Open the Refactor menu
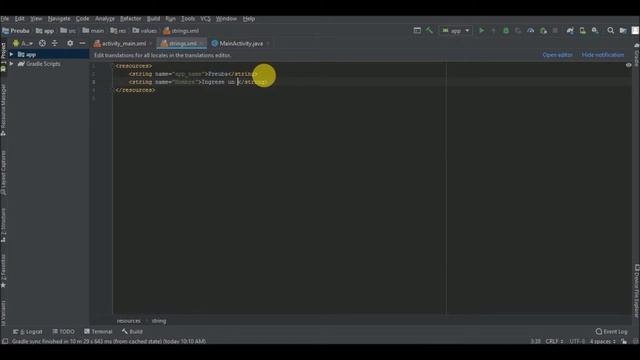 (130, 19)
